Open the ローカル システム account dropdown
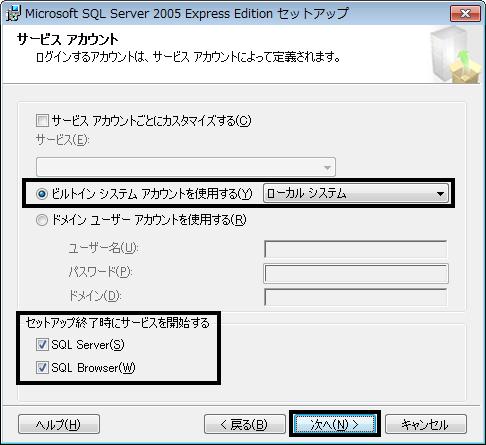 click(x=356, y=193)
